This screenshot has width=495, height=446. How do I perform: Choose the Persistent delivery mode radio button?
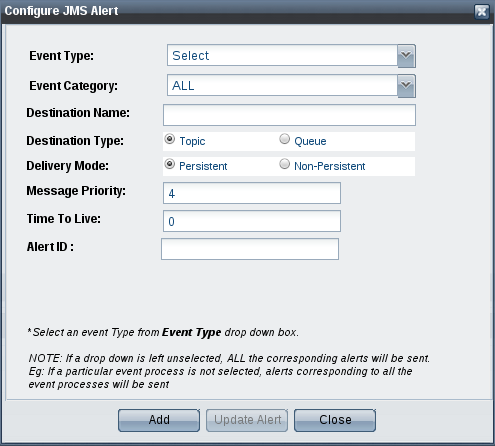tap(170, 164)
